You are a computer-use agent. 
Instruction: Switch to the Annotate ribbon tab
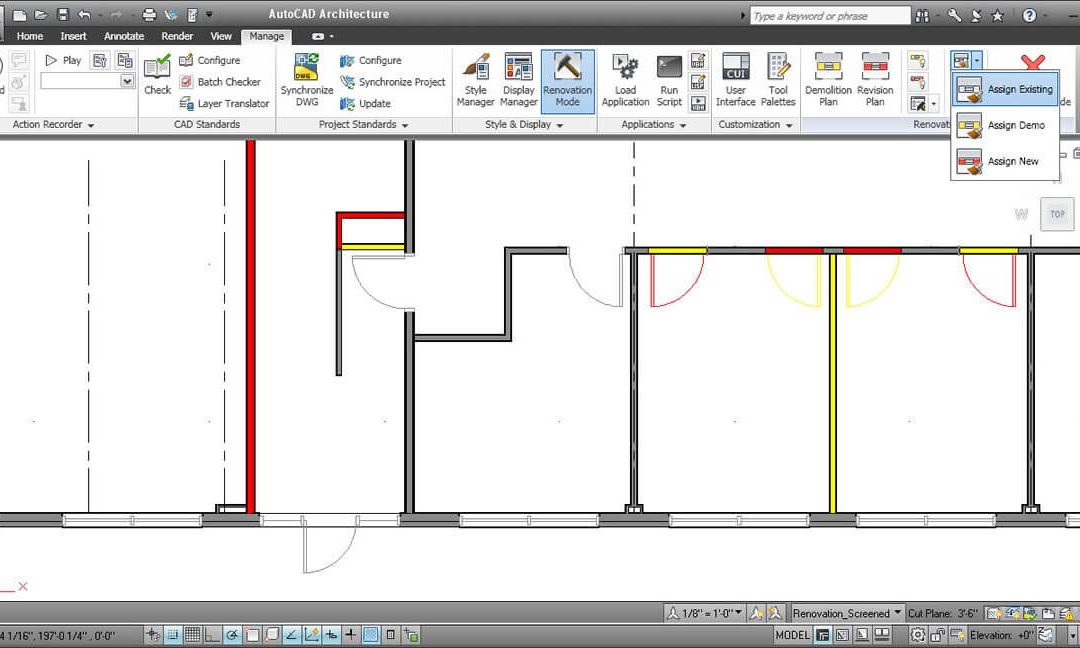(124, 36)
